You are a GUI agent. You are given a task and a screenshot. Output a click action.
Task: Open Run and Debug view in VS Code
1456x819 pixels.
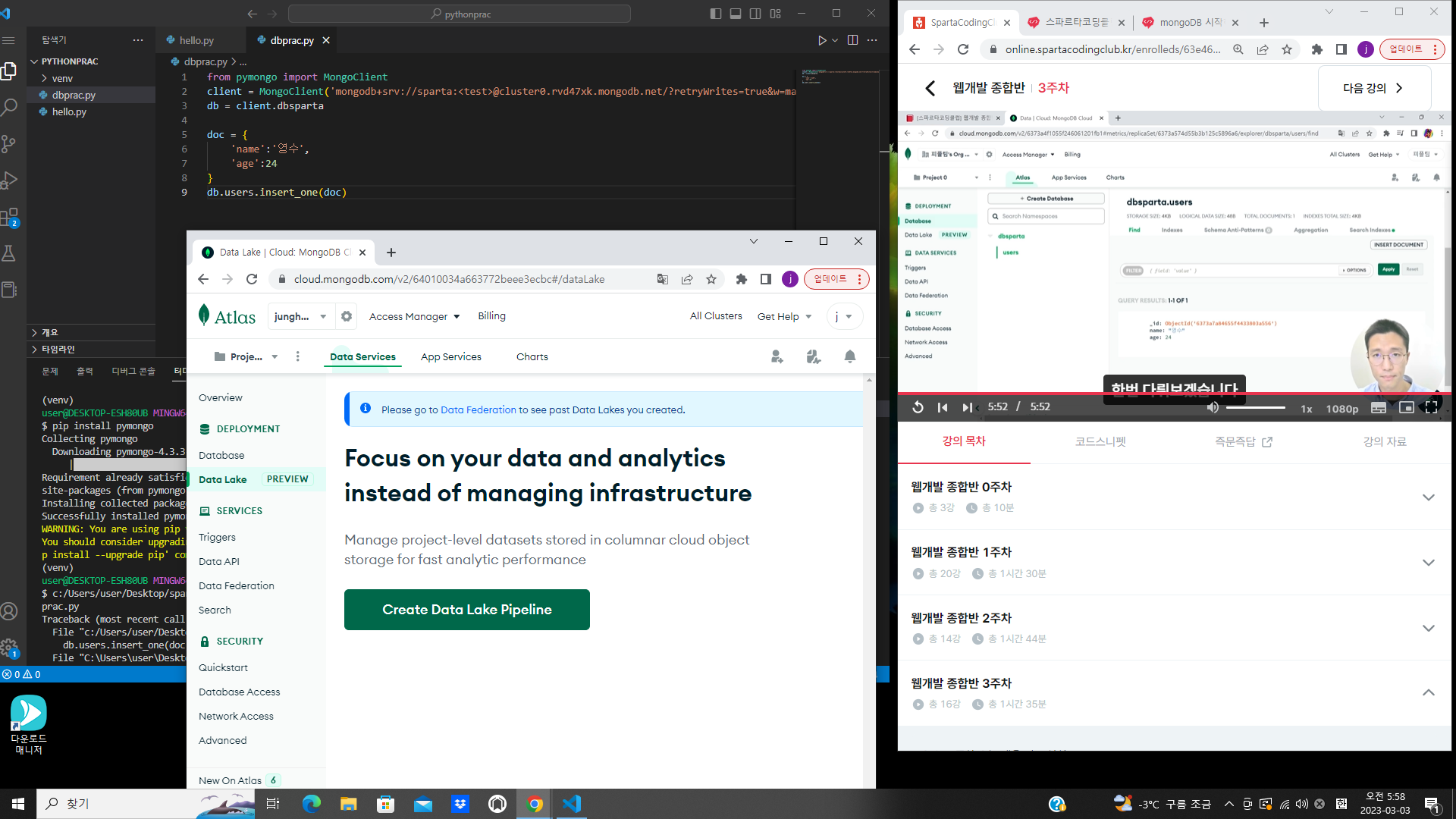tap(9, 180)
